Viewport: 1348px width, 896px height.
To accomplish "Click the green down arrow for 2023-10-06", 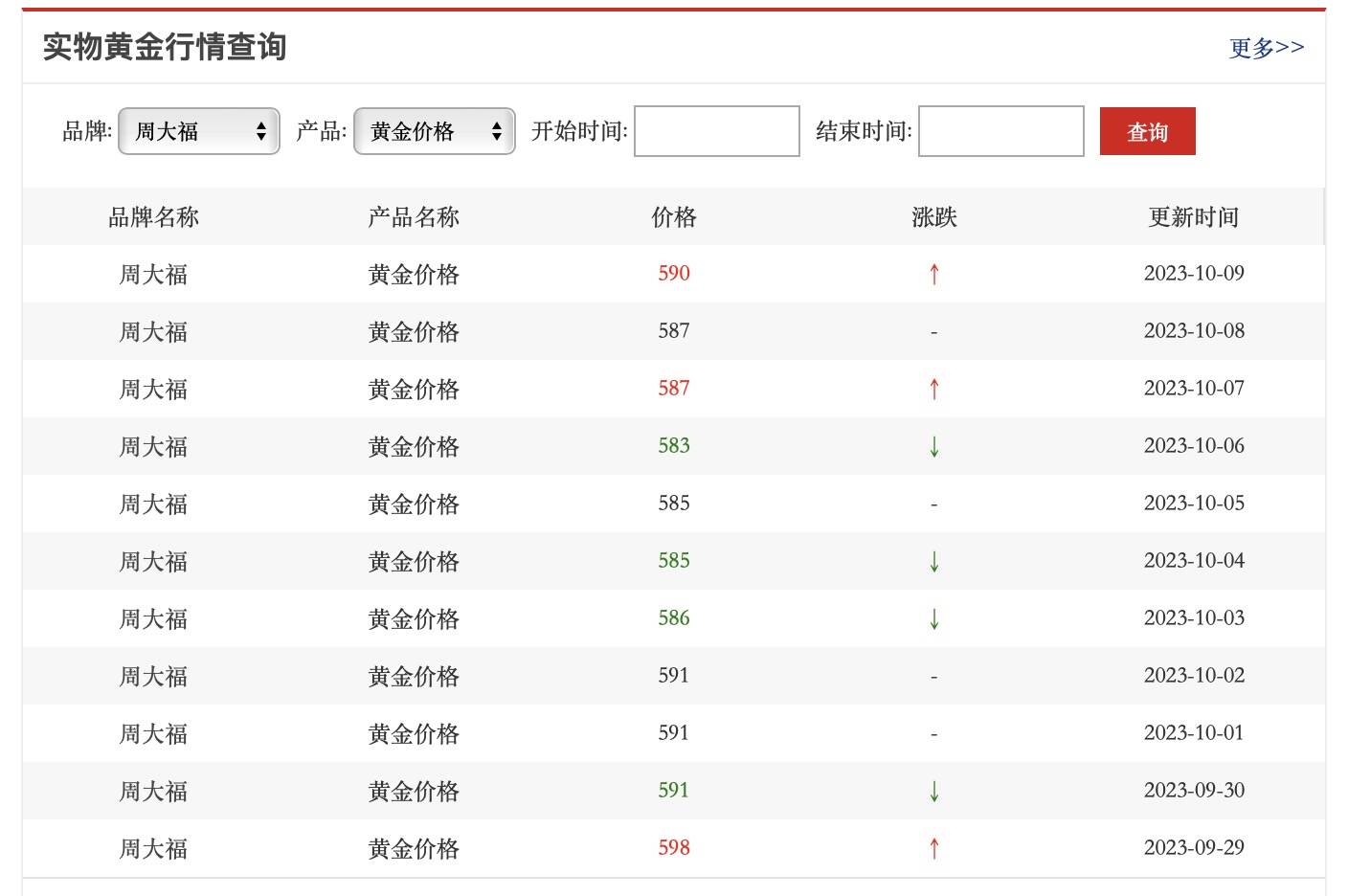I will coord(934,447).
